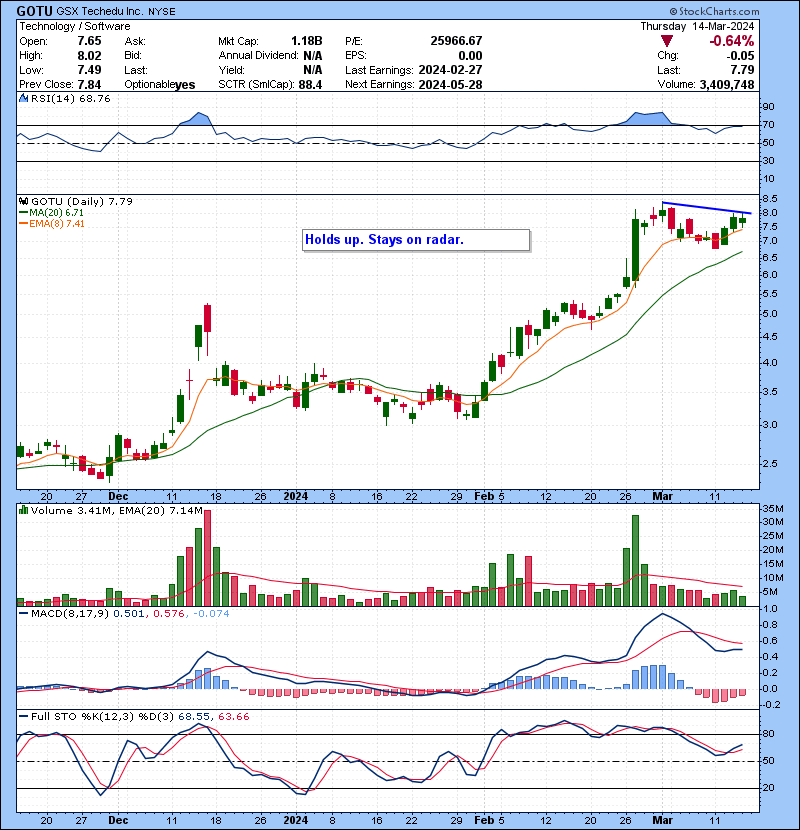Click the MACD histogram value -0.074
This screenshot has width=800, height=830.
[211, 614]
